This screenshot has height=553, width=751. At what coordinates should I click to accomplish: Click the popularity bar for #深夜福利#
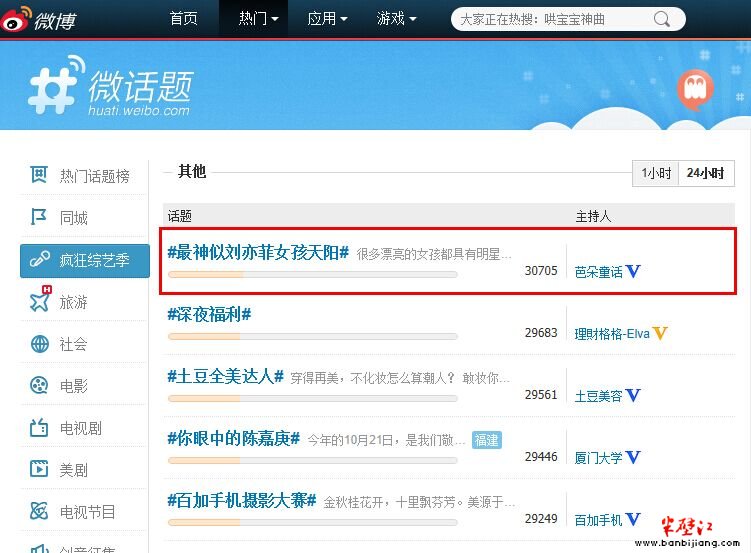tap(313, 337)
